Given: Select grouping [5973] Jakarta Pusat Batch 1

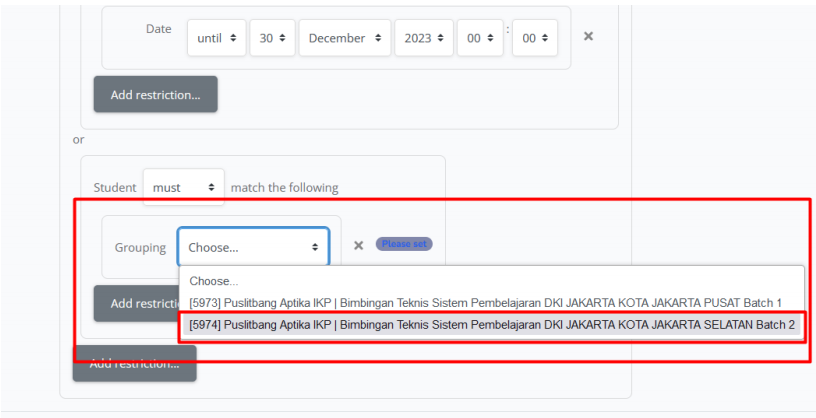Looking at the screenshot, I should click(x=485, y=302).
